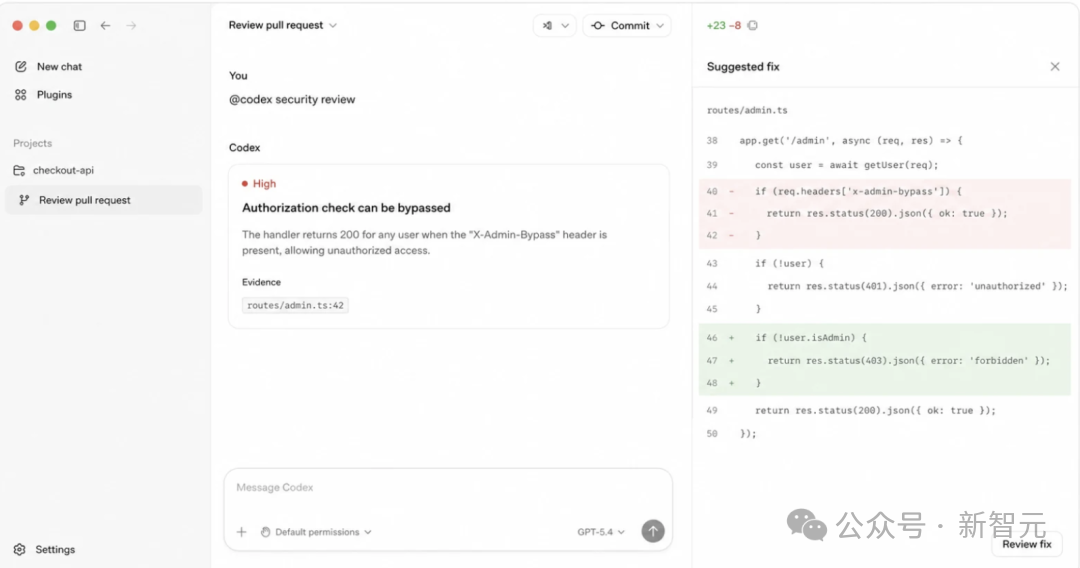Click the green maximize window button
The image size is (1080, 568).
tap(51, 25)
